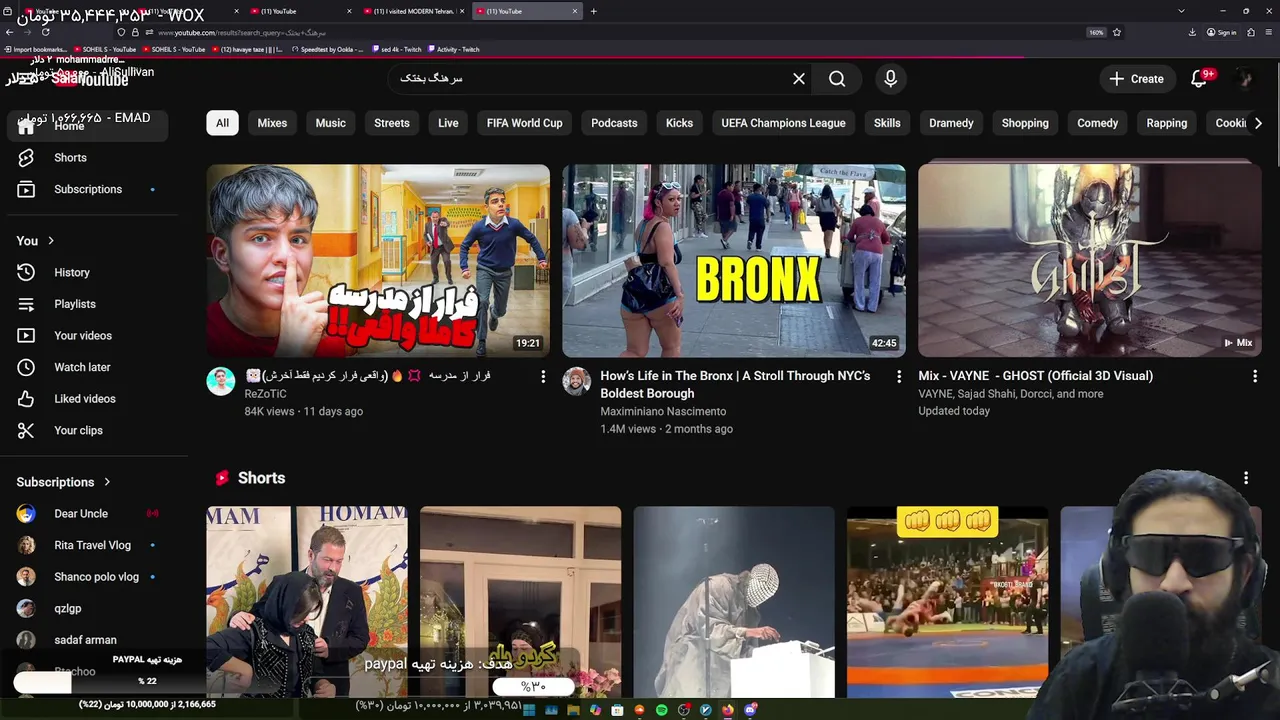Open the Maximiniano Nascimento channel avatar
The height and width of the screenshot is (720, 1280).
pos(576,381)
